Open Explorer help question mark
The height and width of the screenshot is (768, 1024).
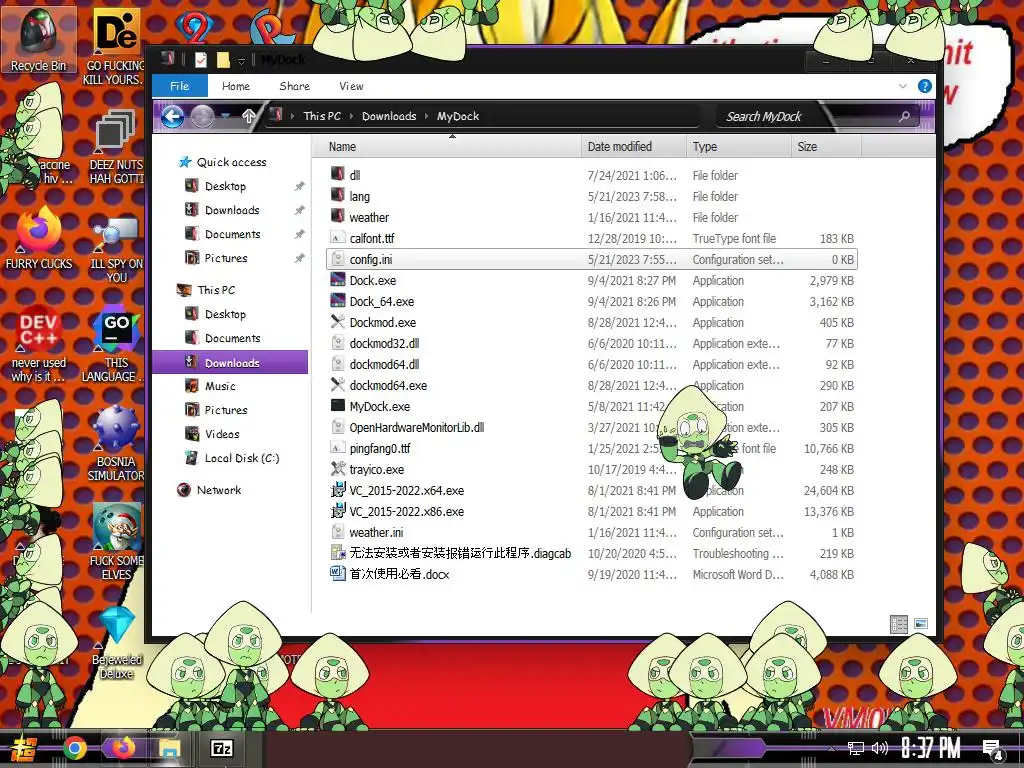pos(925,86)
